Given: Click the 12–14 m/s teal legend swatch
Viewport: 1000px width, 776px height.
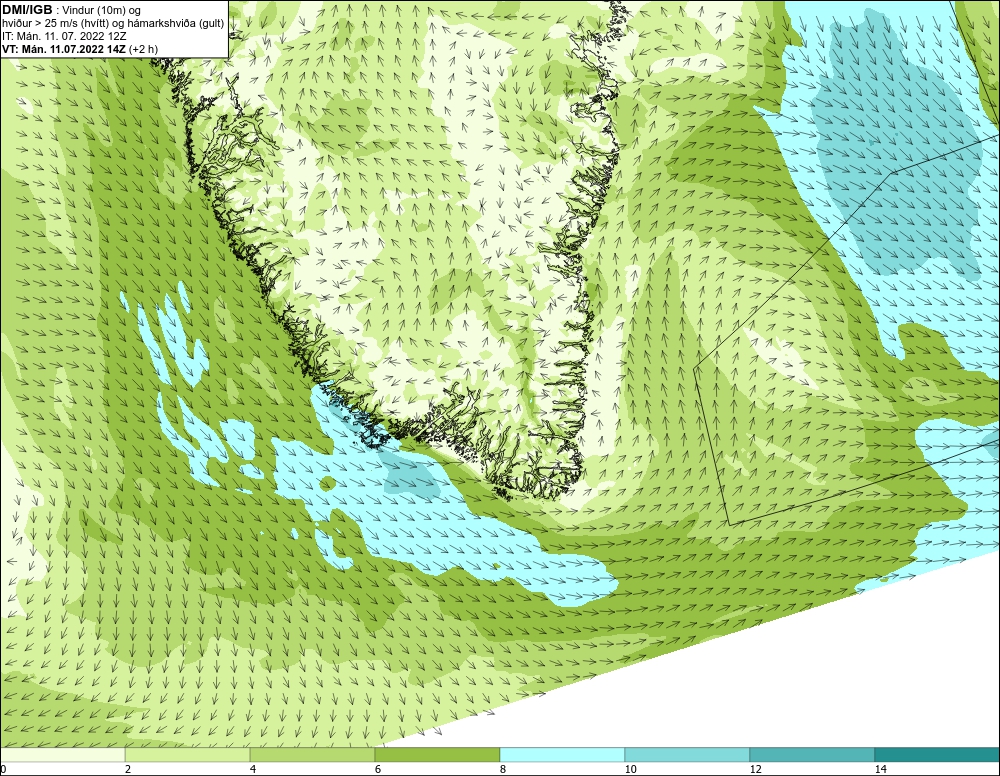Looking at the screenshot, I should (x=812, y=755).
